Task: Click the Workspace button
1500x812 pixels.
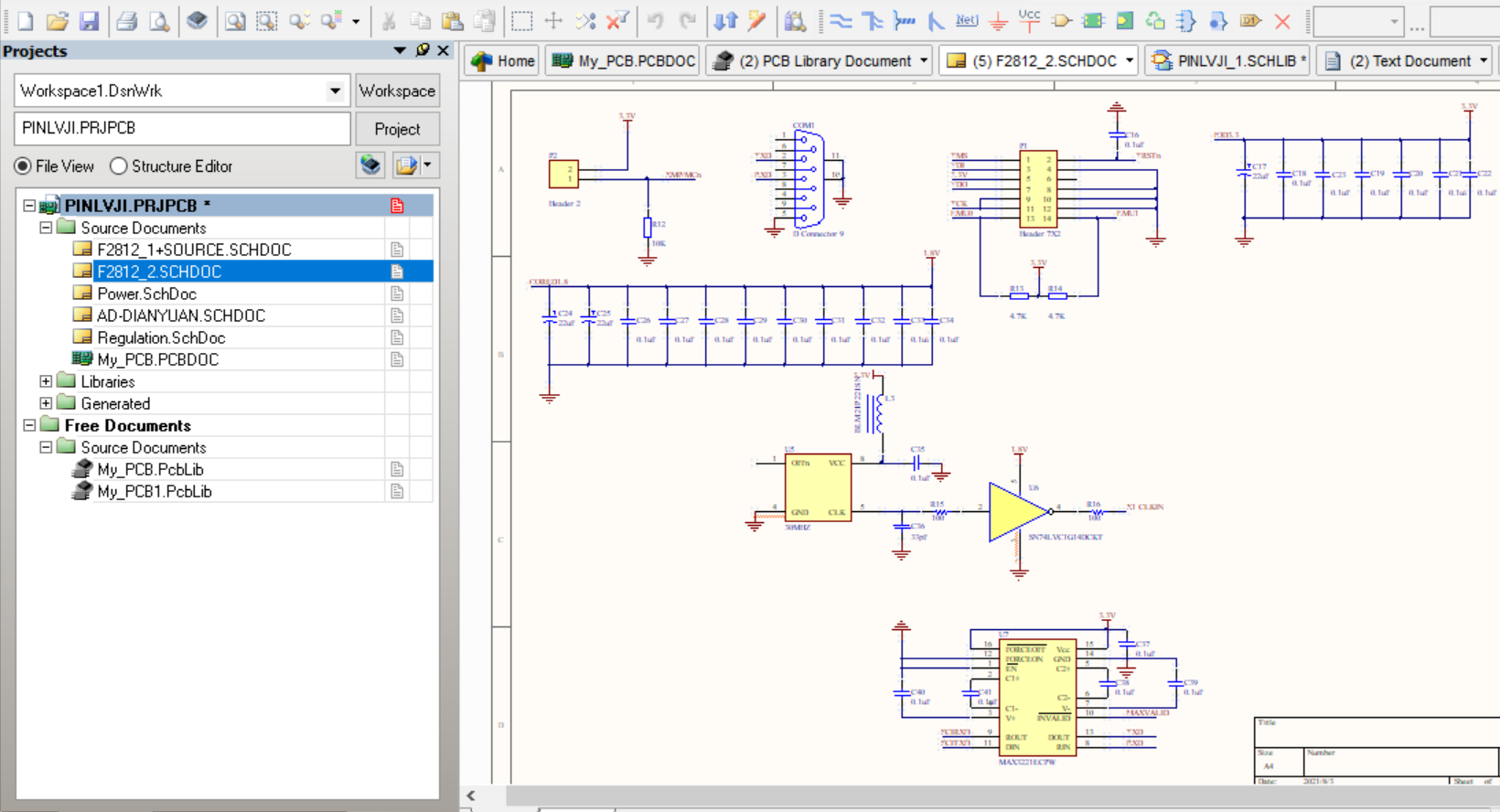Action: (397, 91)
